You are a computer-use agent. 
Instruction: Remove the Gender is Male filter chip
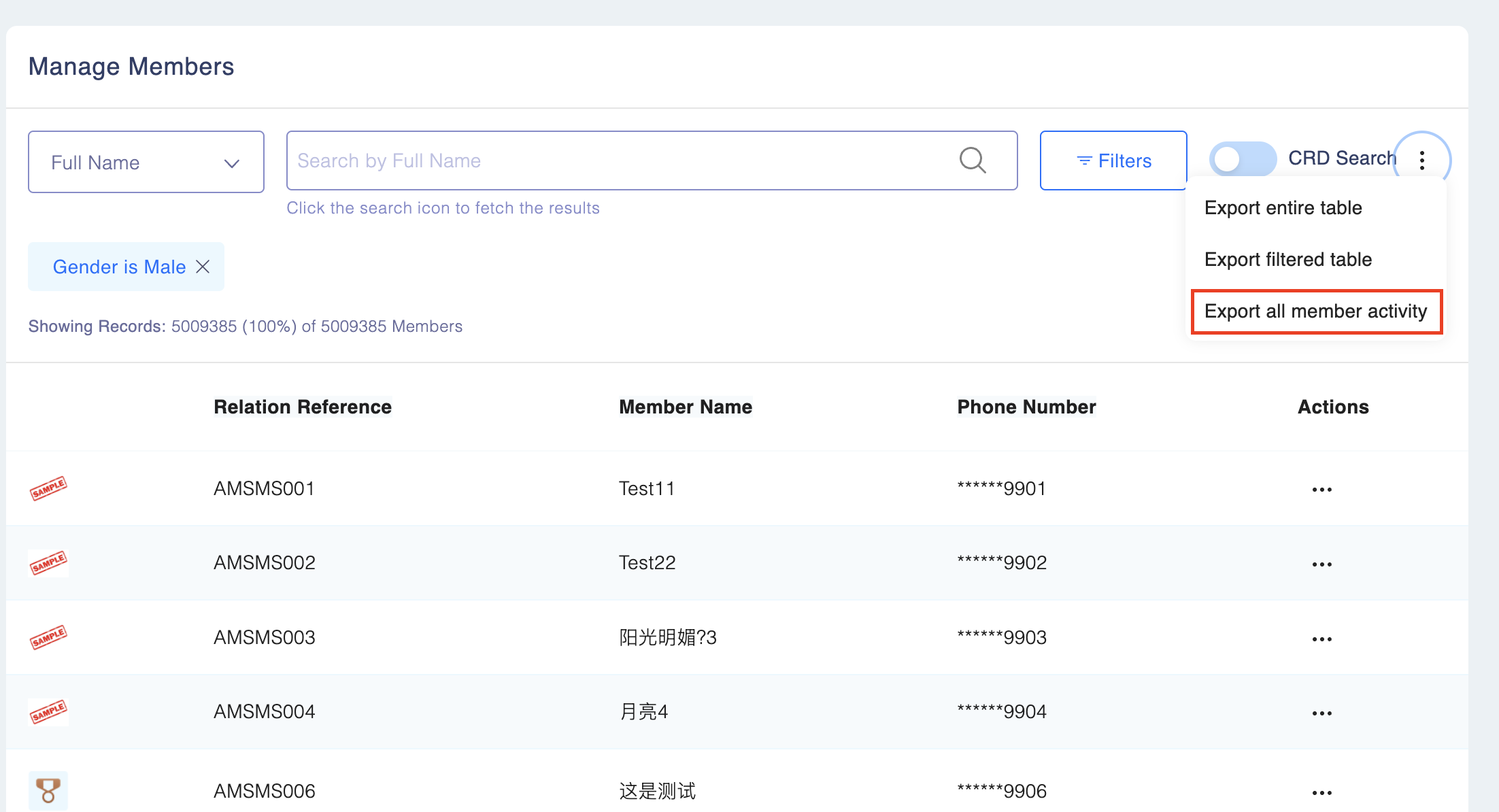tap(203, 267)
